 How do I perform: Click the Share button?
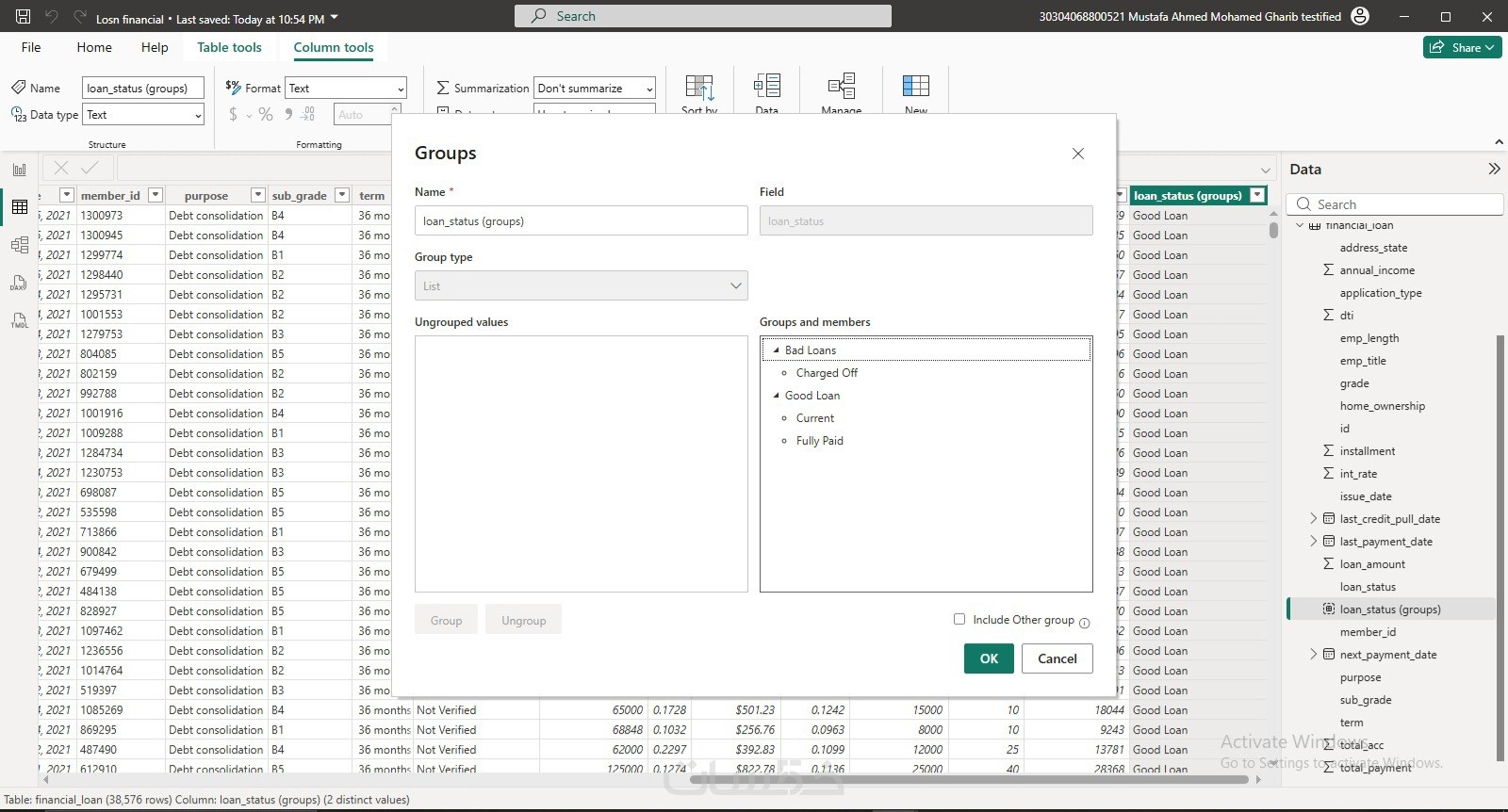coord(1463,47)
